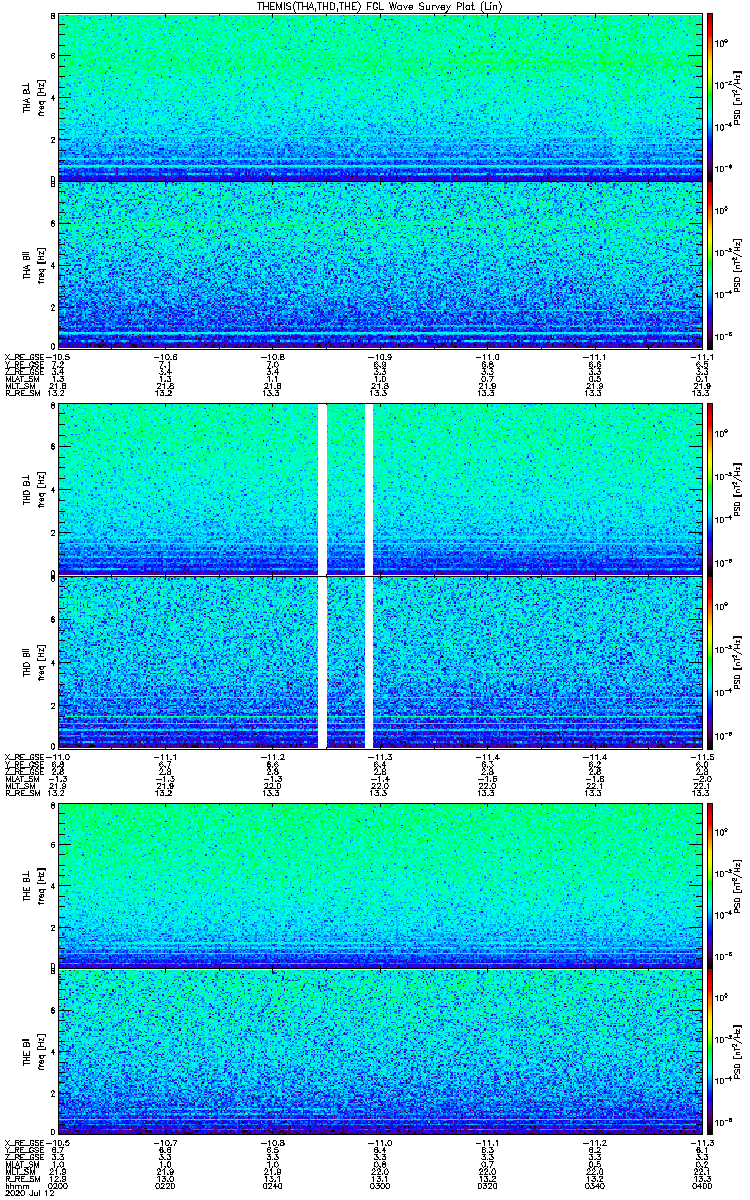Screen dimensions: 750x1200
Task: Click X_RE_GSE row label under THE panels
Action: 23,1142
